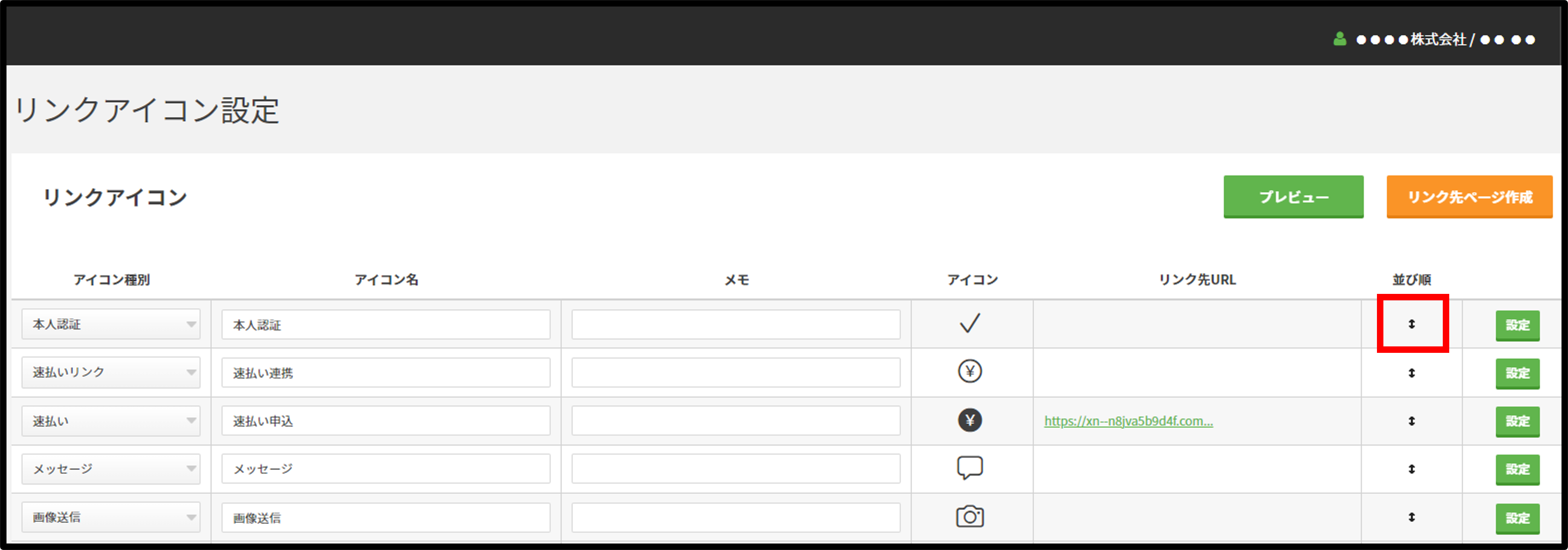This screenshot has width=1568, height=550.
Task: Open the 速払いリンク type dropdown
Action: pos(111,372)
